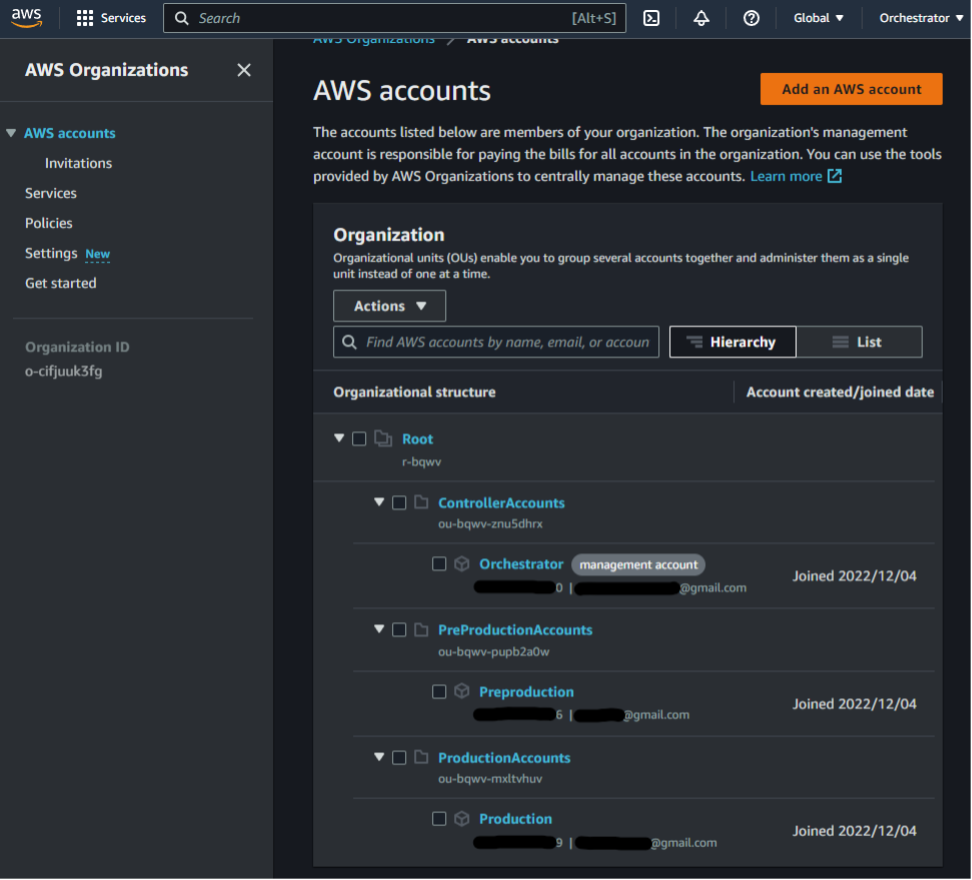The image size is (972, 880).
Task: Click the ControllerAccounts OU folder icon
Action: 419,502
